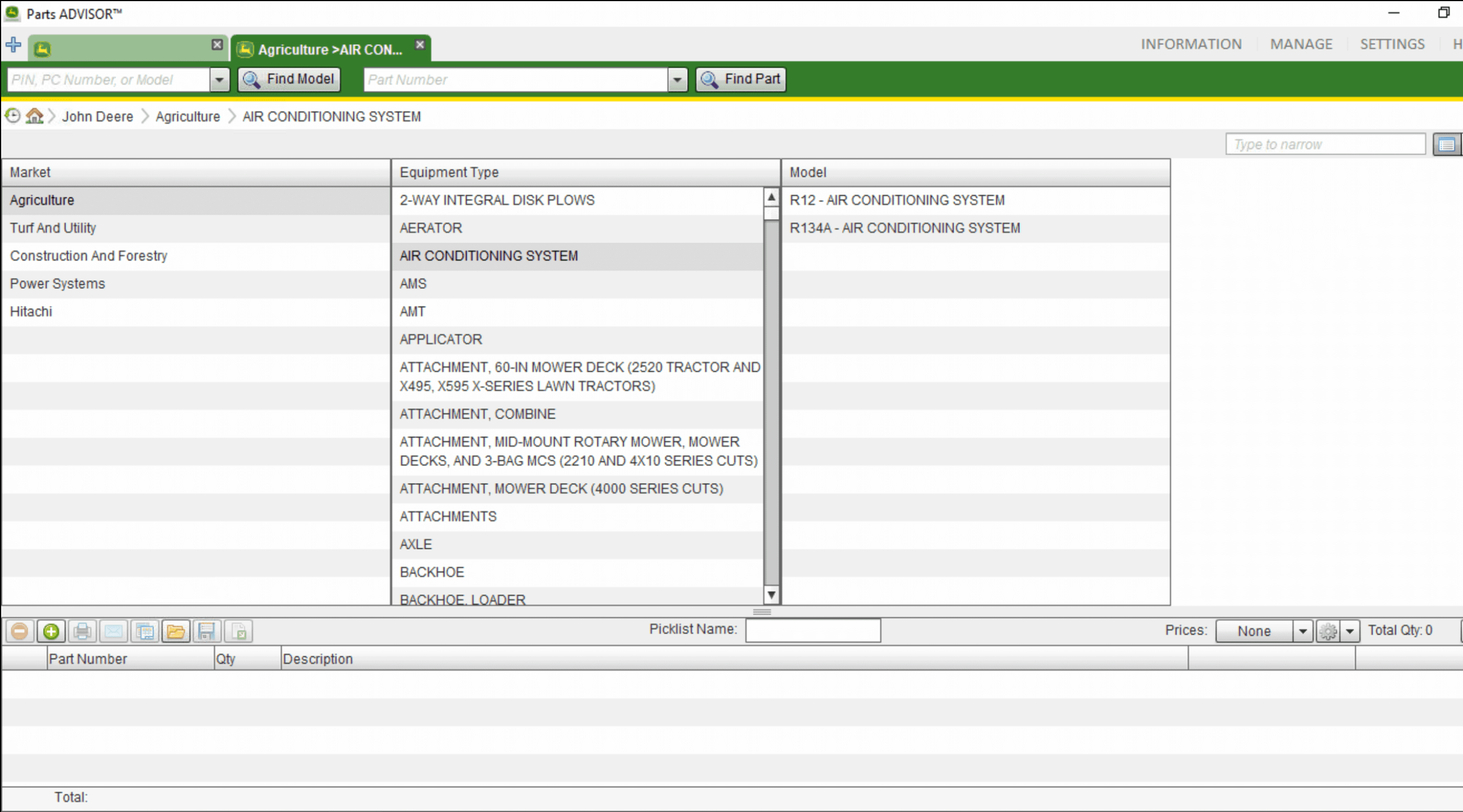Click the remove part (orange minus) icon
The height and width of the screenshot is (812, 1463).
click(19, 631)
